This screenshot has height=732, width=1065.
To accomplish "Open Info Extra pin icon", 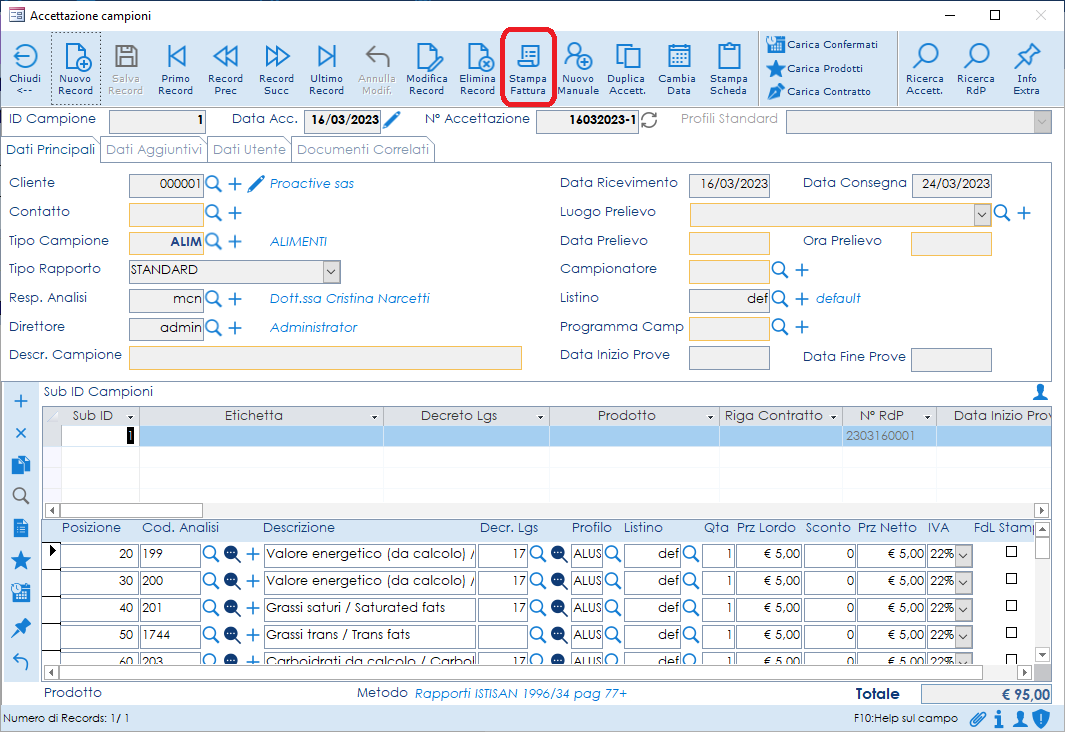I will [x=1027, y=69].
